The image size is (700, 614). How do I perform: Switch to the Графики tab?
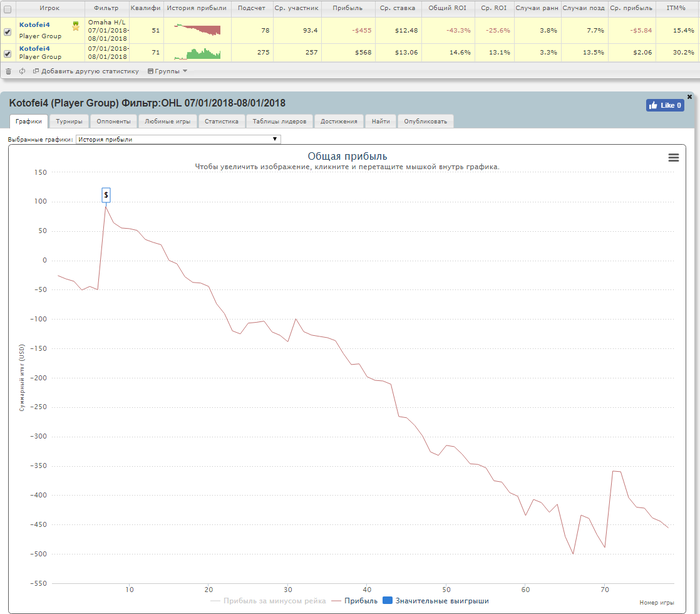29,121
